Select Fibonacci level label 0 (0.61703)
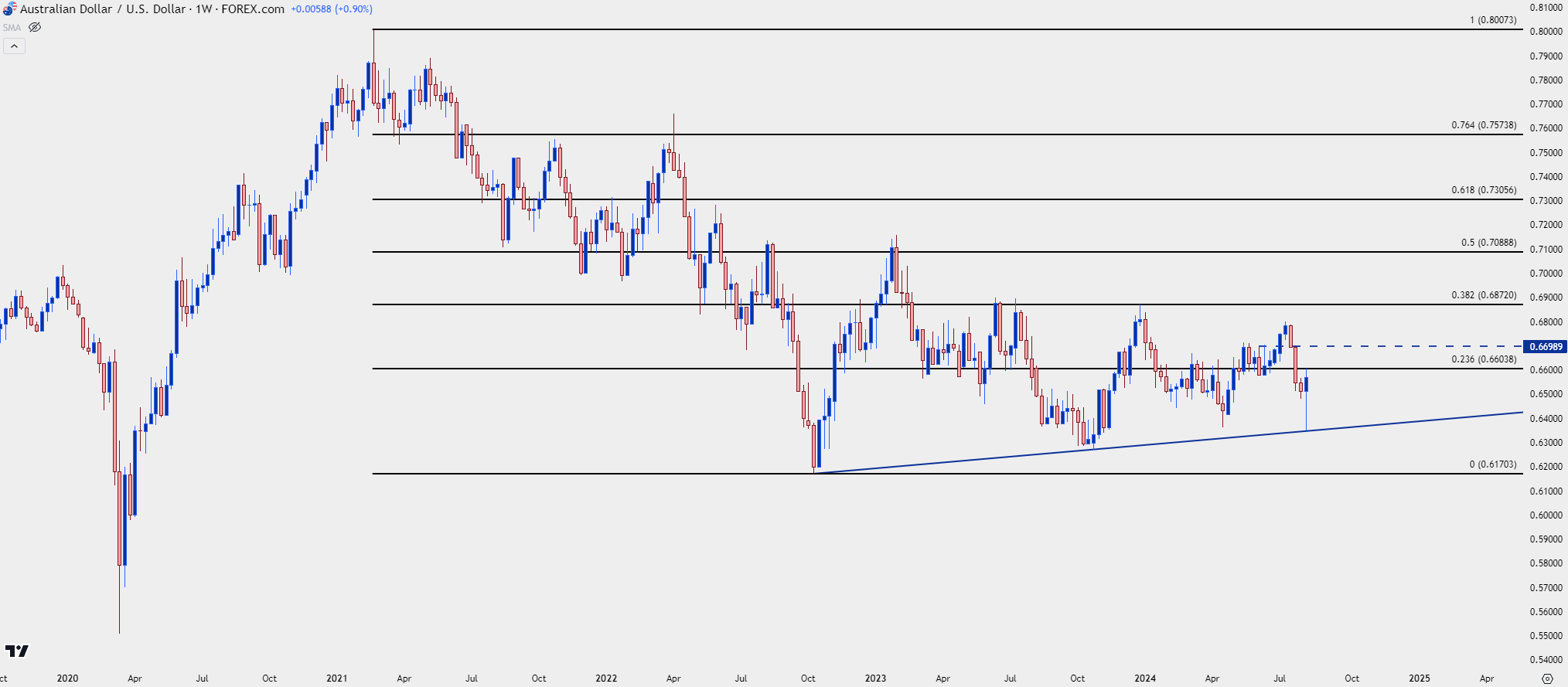The image size is (1568, 687). click(1493, 464)
